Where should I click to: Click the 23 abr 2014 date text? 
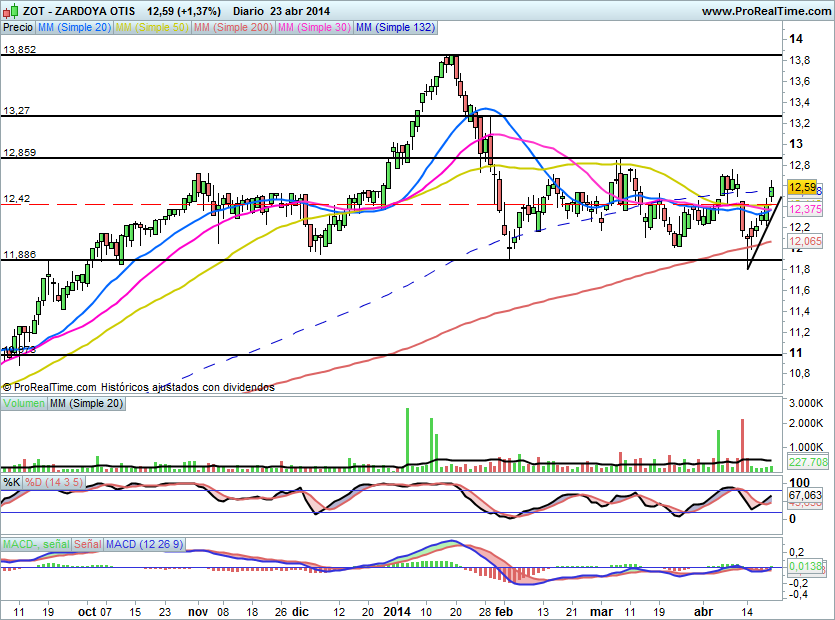click(x=300, y=11)
